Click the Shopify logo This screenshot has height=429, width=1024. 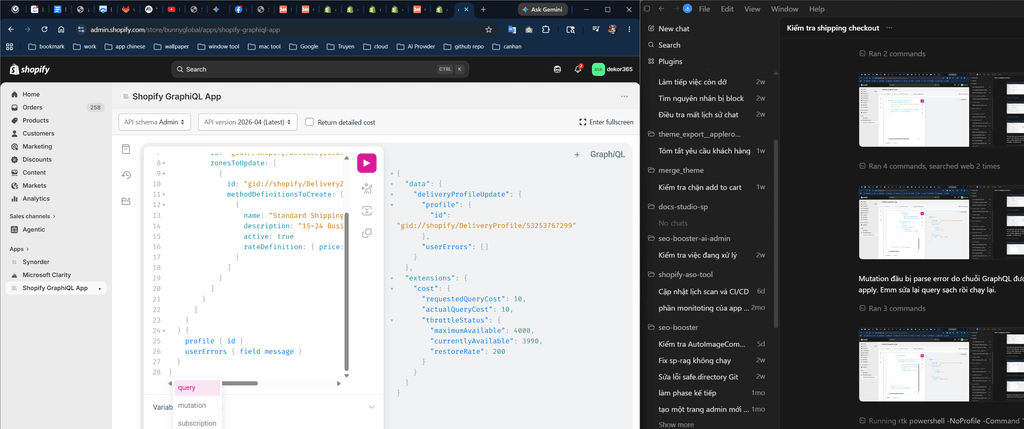point(29,69)
